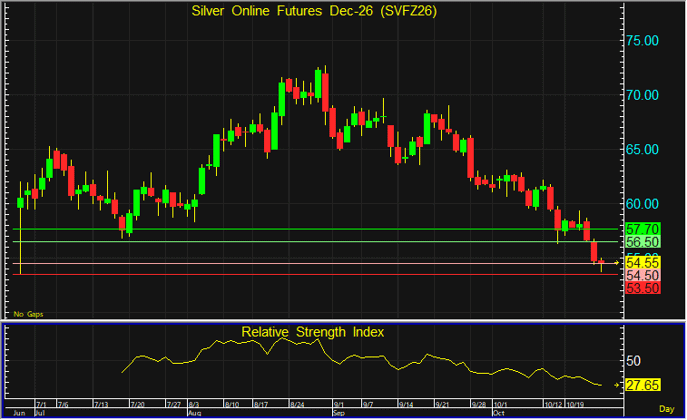Select the 53.50 red price label

coord(642,288)
